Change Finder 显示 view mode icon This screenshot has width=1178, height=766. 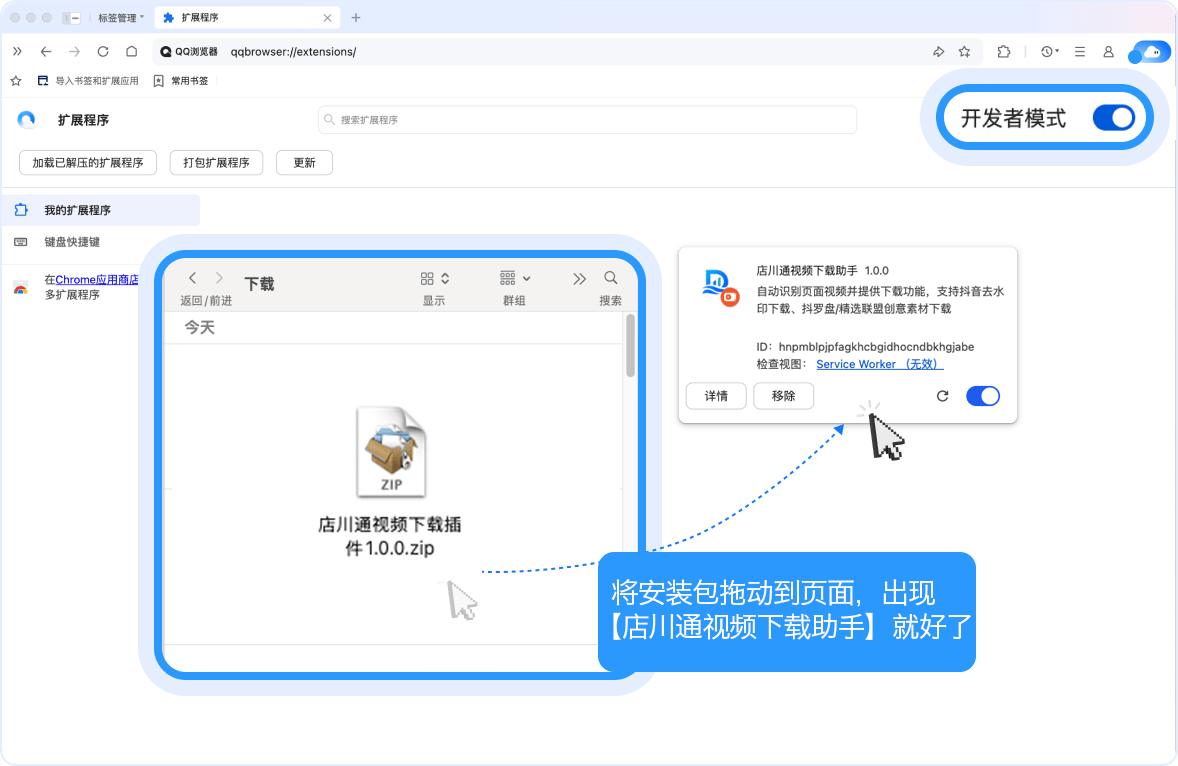point(434,279)
